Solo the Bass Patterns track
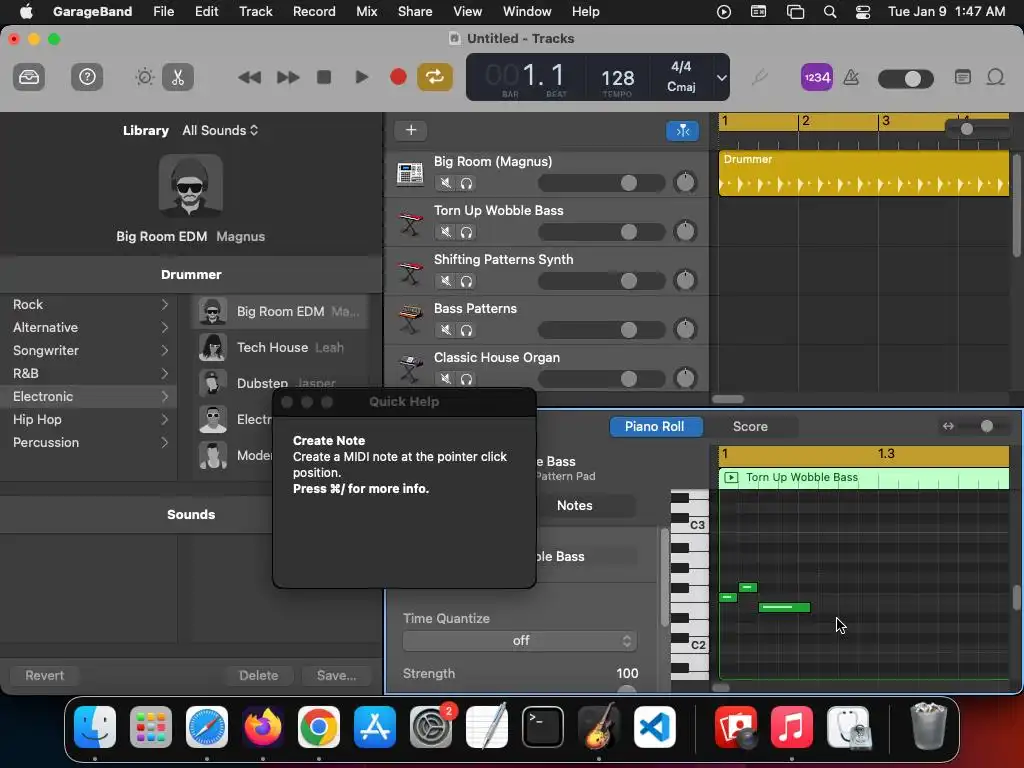Image resolution: width=1024 pixels, height=768 pixels. 466,330
